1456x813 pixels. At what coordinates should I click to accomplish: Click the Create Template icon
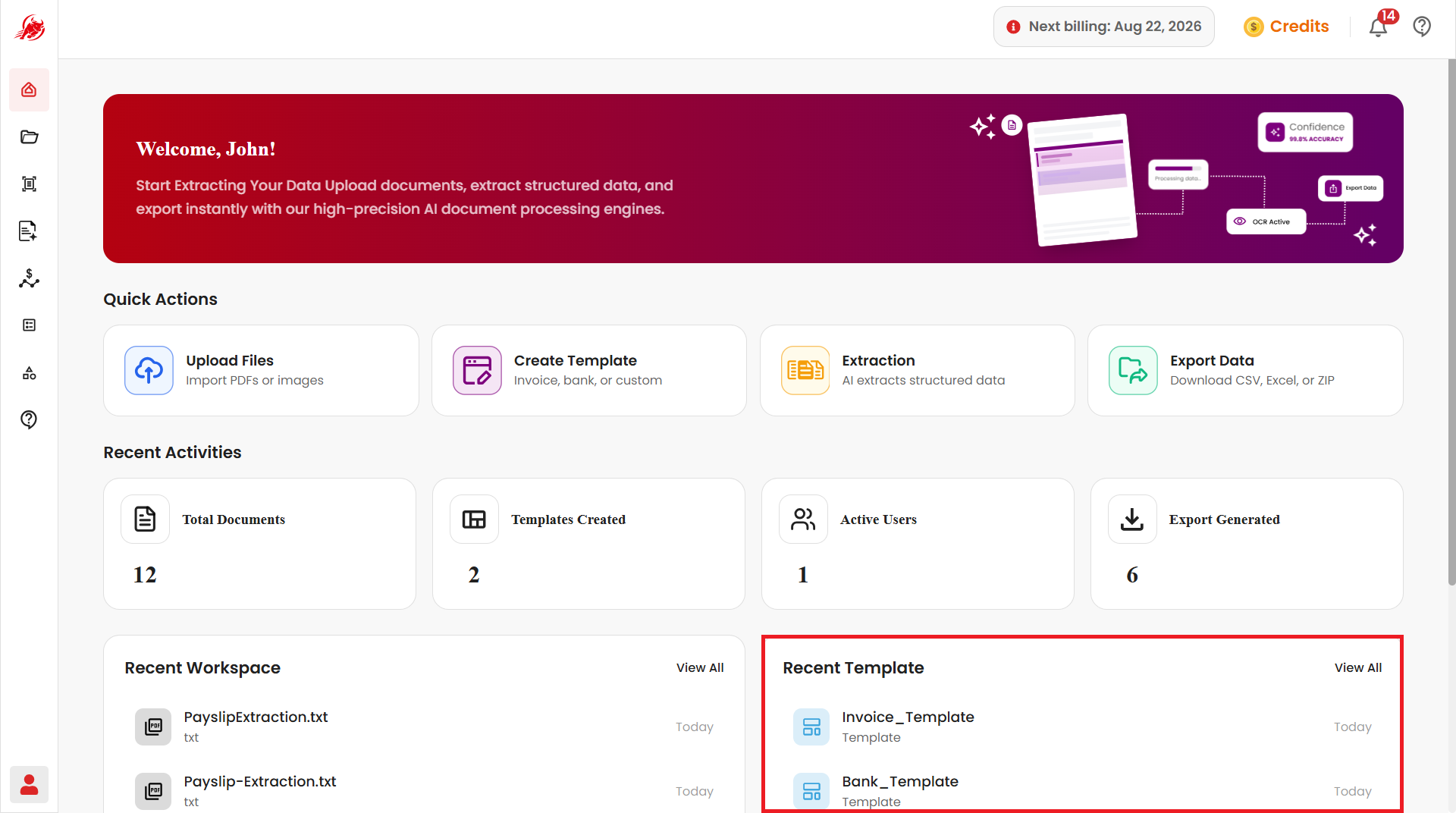pyautogui.click(x=477, y=370)
